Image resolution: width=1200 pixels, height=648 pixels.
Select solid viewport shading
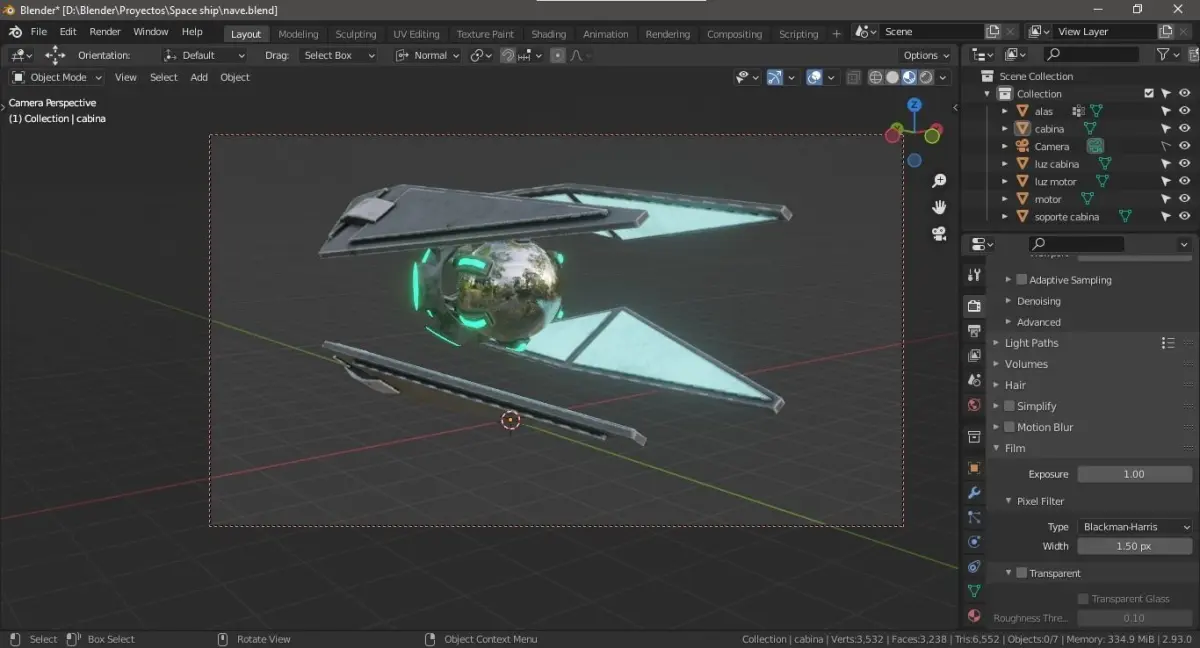coord(892,77)
